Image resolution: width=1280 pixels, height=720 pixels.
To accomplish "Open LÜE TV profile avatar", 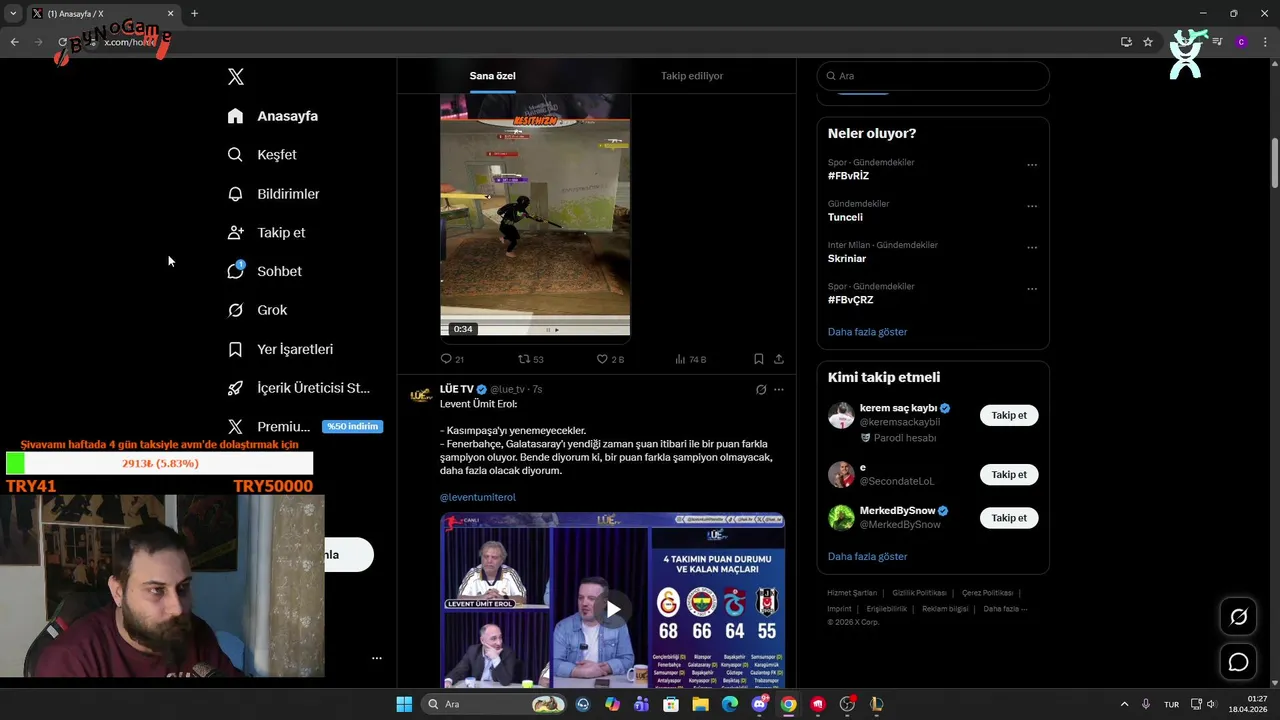I will coord(421,394).
